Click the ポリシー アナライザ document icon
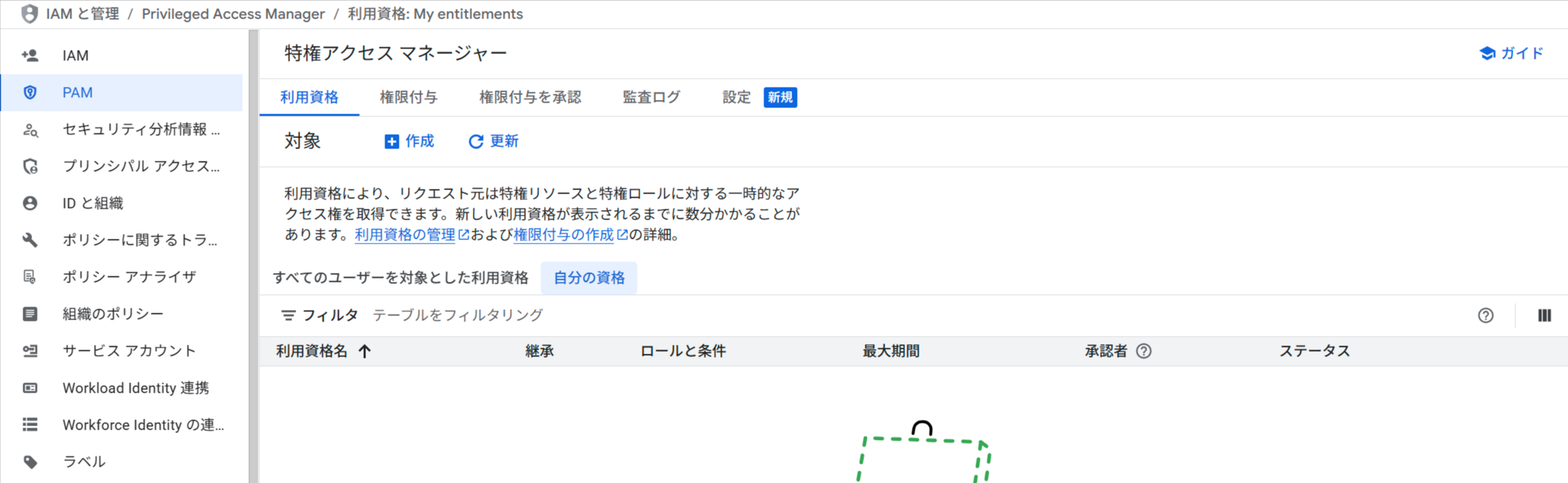The image size is (1568, 483). click(x=30, y=277)
